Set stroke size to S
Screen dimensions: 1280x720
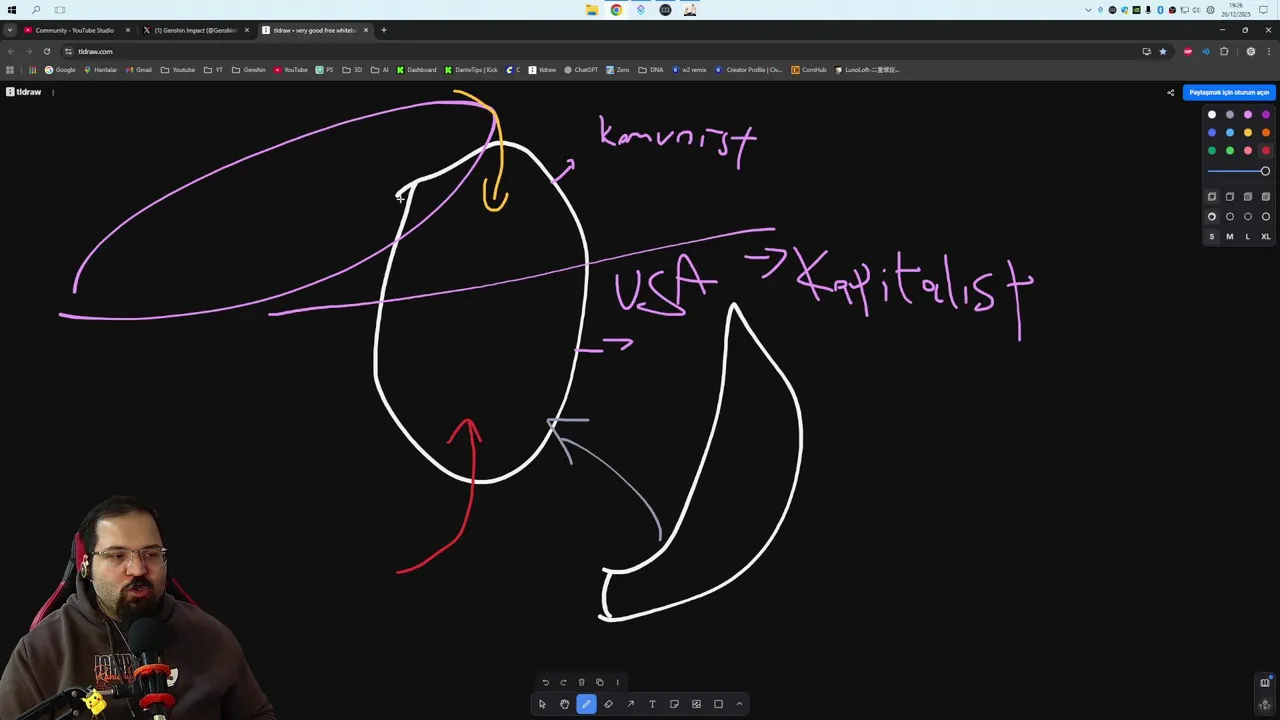tap(1212, 237)
